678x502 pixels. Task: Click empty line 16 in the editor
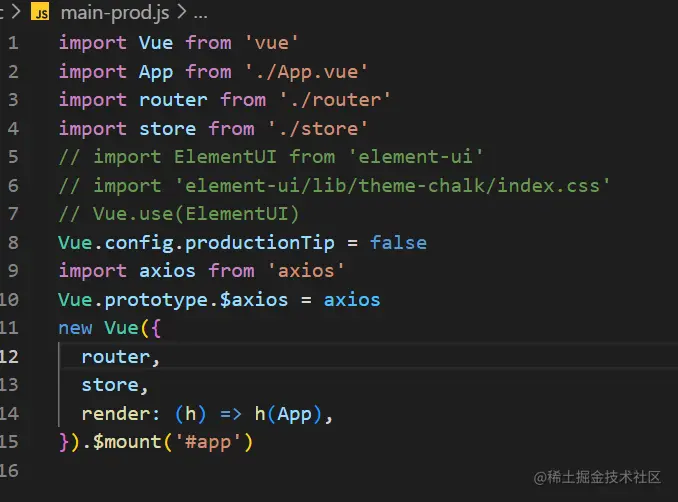pos(346,470)
